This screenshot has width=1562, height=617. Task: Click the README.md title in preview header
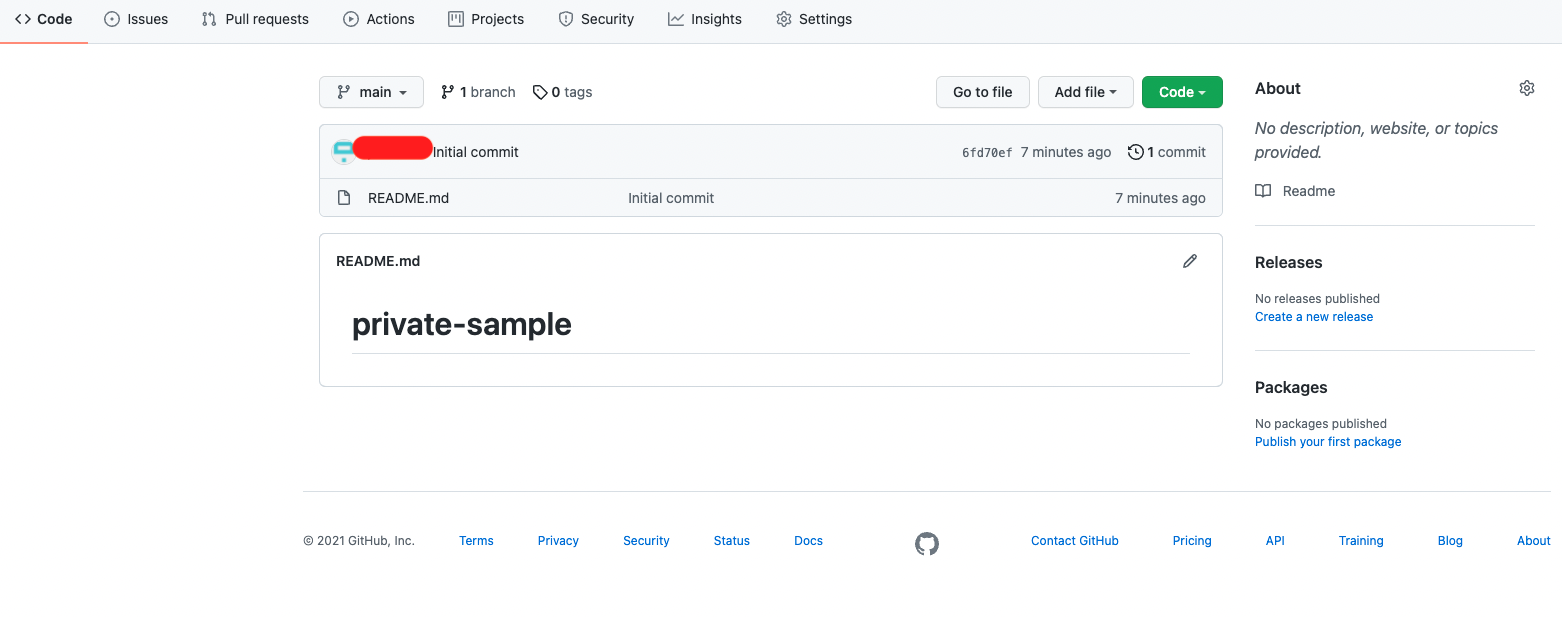click(x=378, y=261)
